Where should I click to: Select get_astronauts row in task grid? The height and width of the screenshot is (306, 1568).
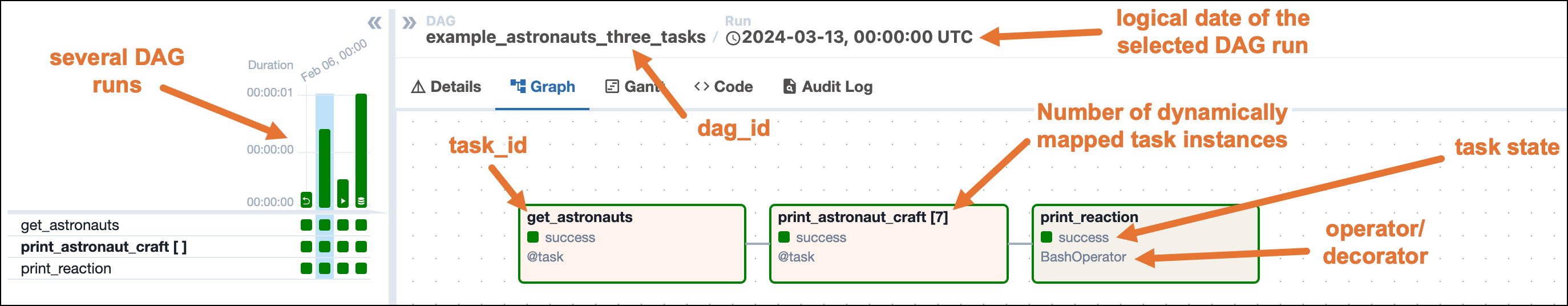tap(70, 226)
